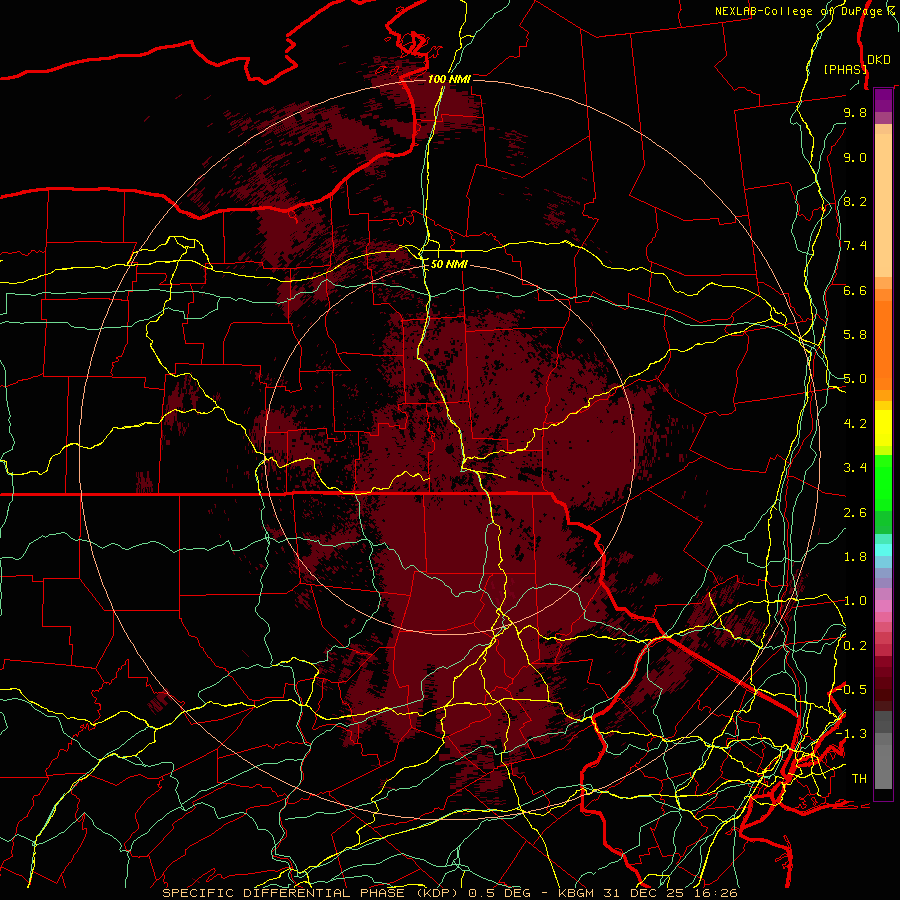Click the -1.3 value on the scale
The width and height of the screenshot is (900, 900).
pos(852,734)
